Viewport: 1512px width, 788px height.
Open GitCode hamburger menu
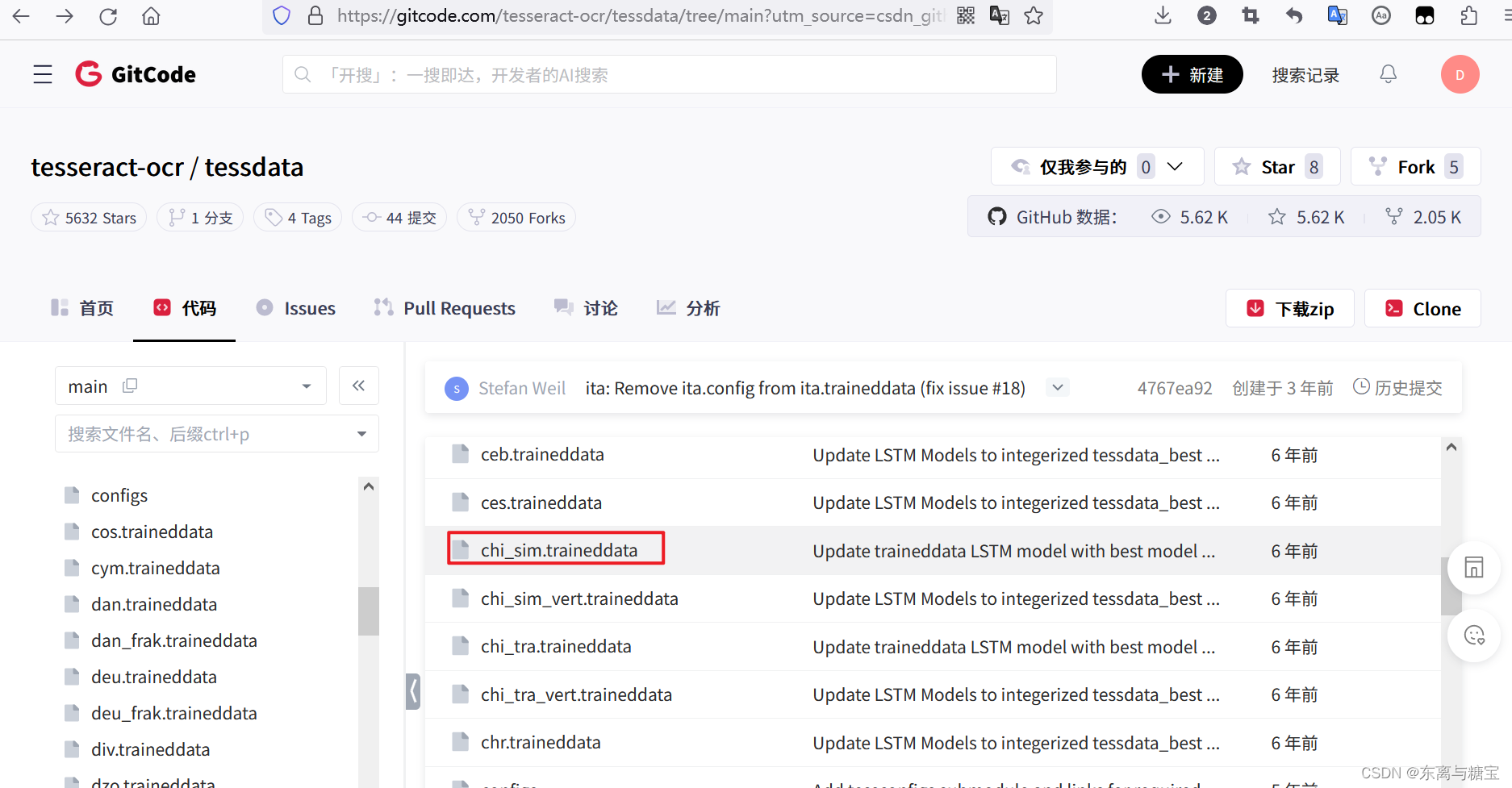click(43, 74)
